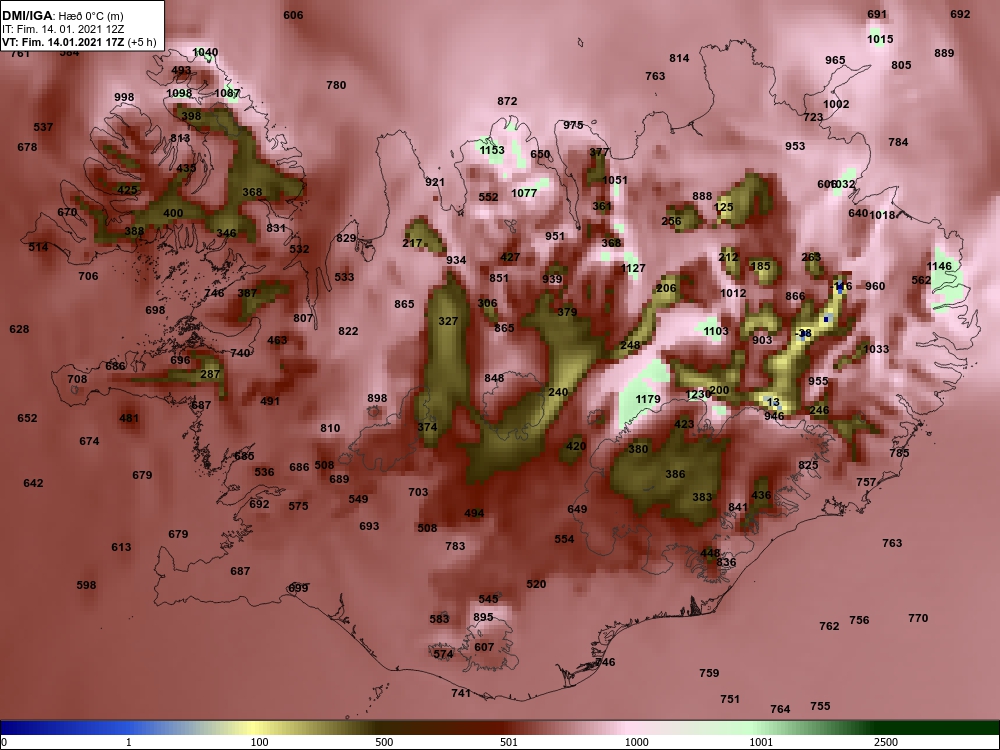Click the map value '1153'
This screenshot has width=1000, height=750.
click(x=492, y=150)
